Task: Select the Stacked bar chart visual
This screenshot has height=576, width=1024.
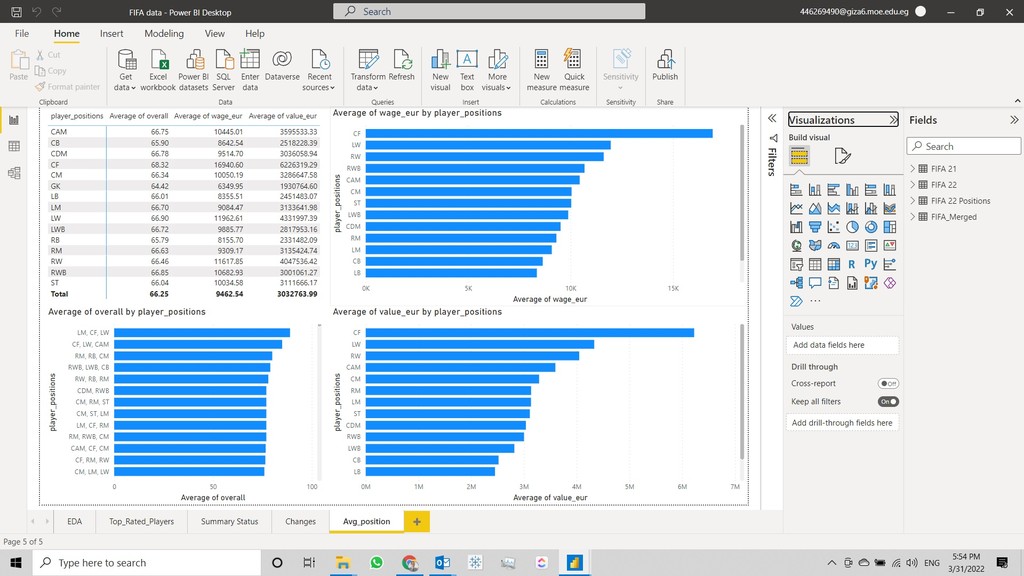Action: (796, 190)
